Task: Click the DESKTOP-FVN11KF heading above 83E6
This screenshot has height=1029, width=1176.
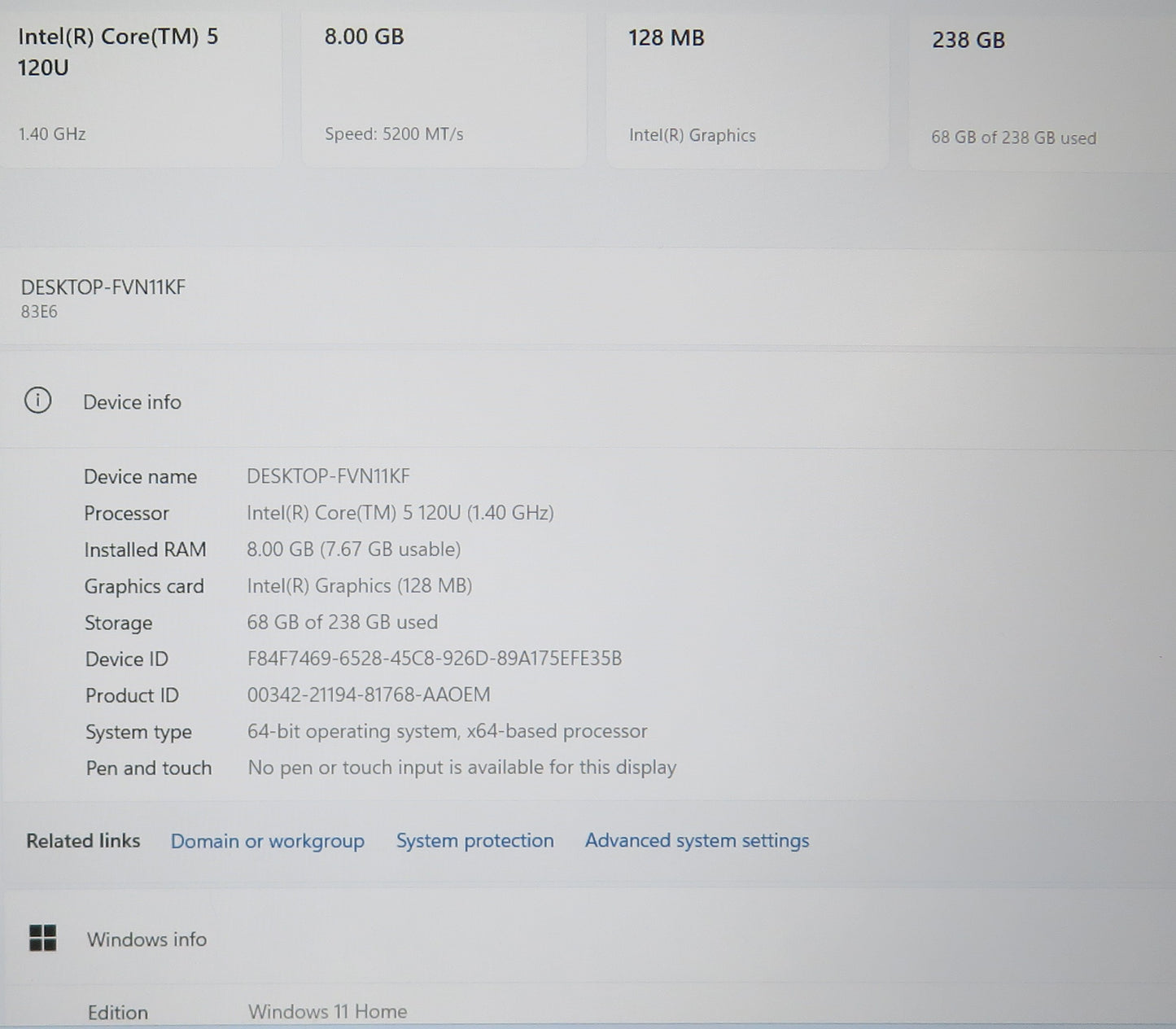Action: 103,287
